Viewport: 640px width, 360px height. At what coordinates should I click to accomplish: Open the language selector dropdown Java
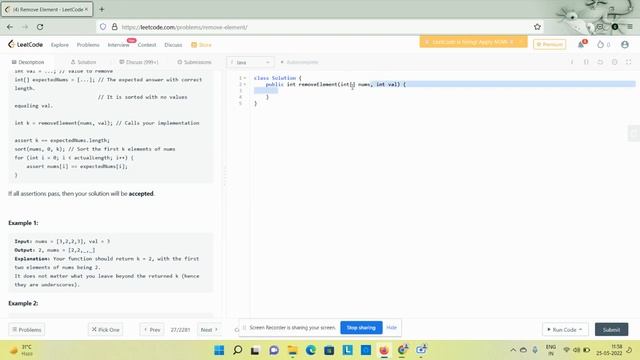[250, 62]
